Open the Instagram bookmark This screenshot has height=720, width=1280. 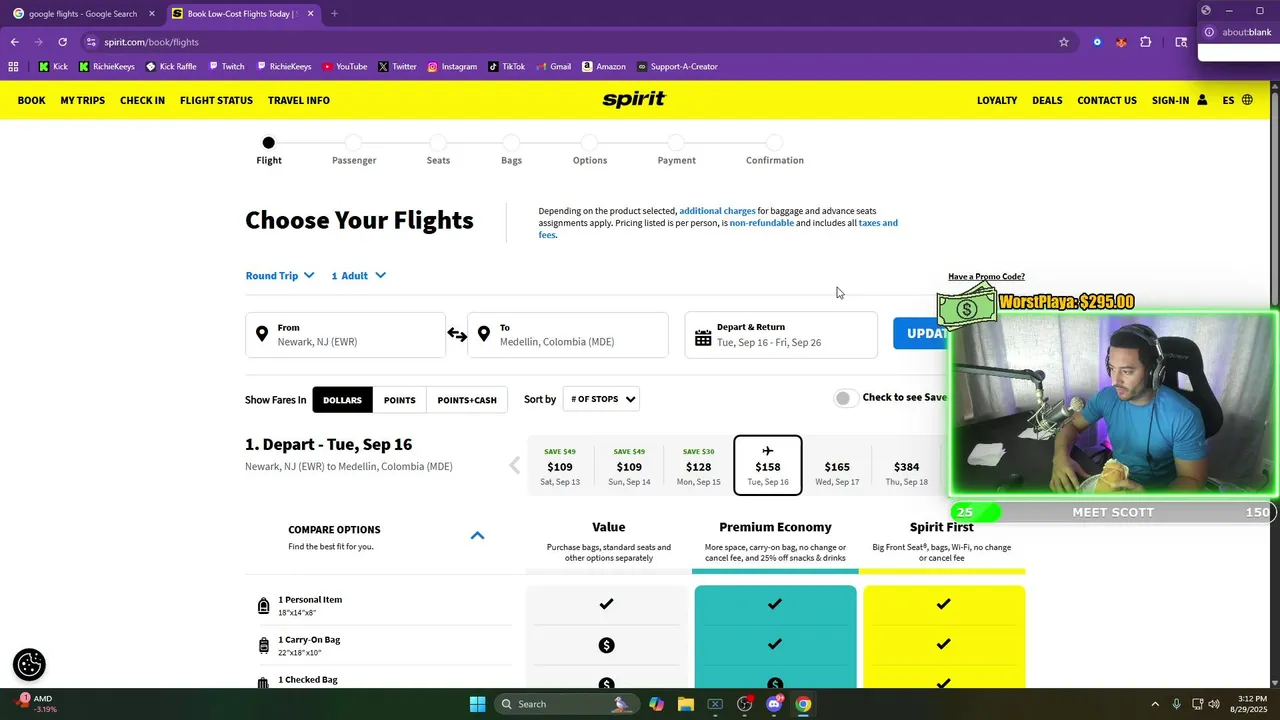452,67
